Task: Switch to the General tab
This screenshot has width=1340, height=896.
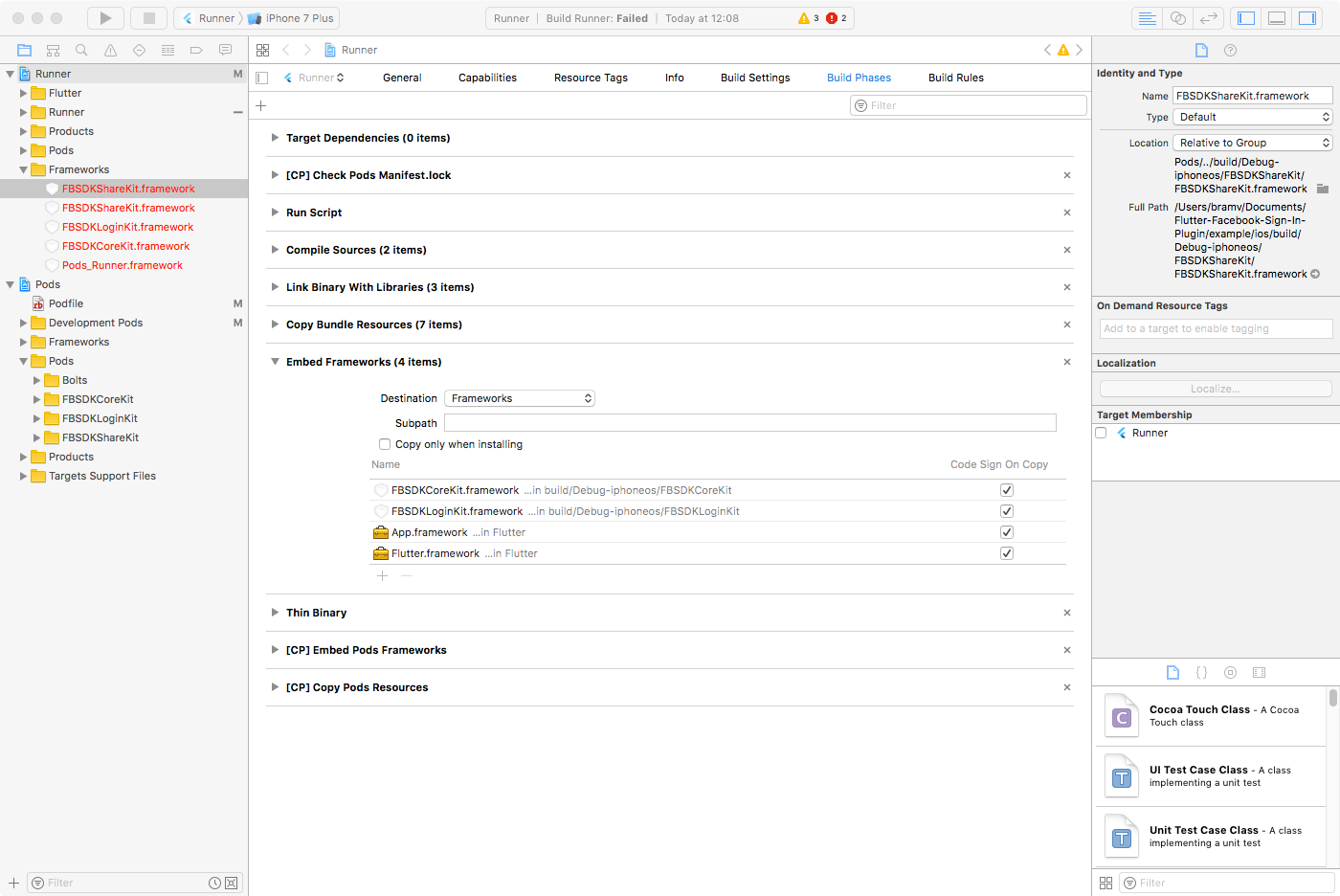Action: [402, 78]
